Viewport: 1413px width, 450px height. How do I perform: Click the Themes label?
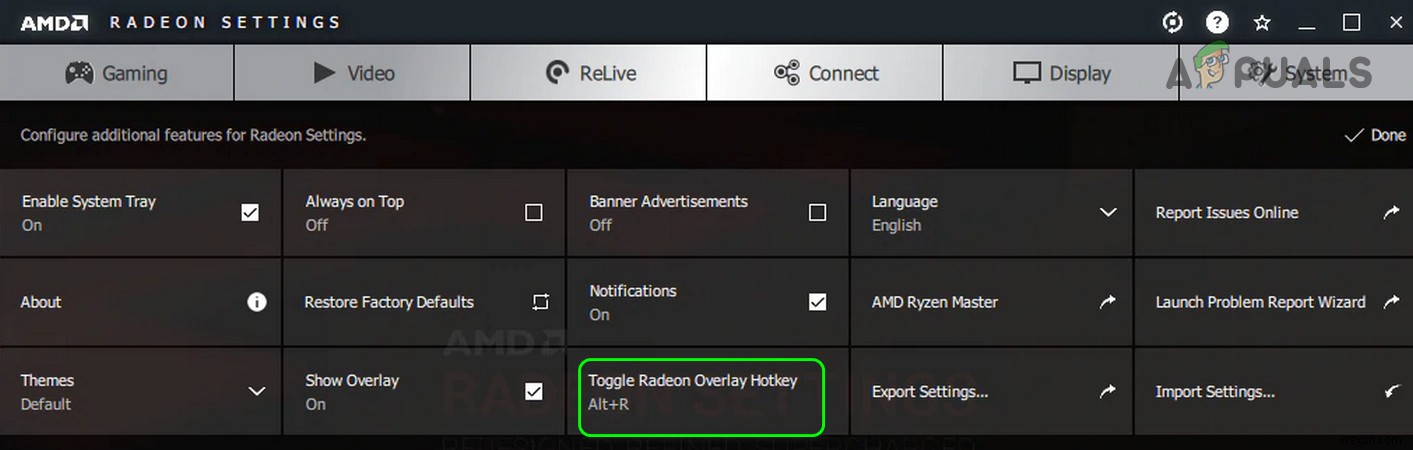click(x=48, y=381)
